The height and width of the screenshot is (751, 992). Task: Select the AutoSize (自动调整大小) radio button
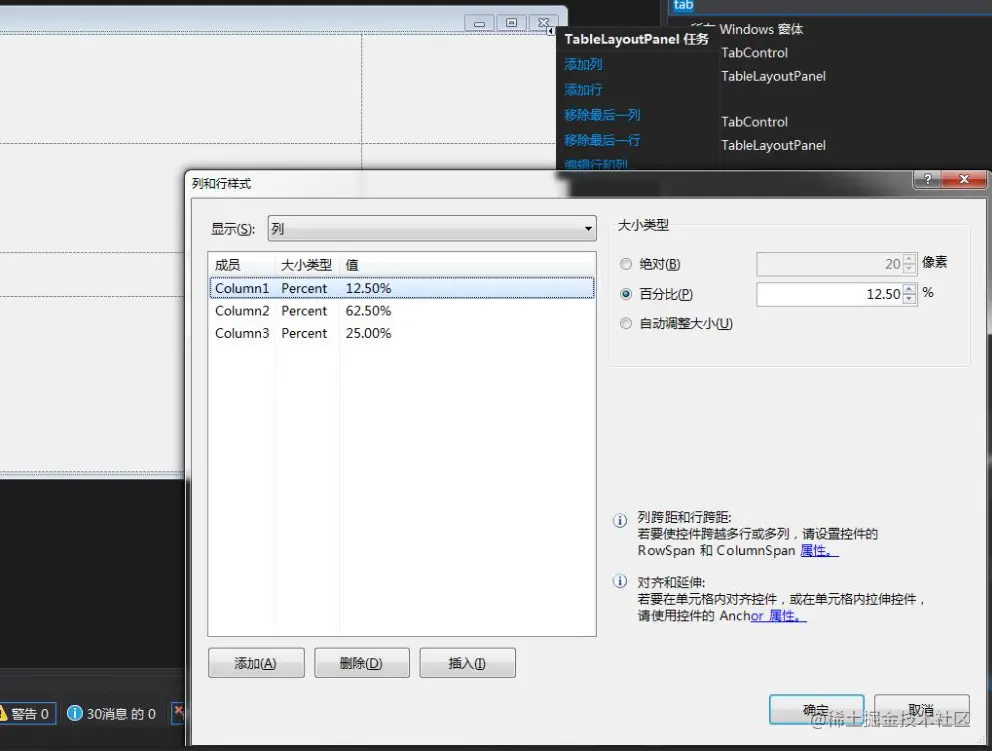click(x=626, y=323)
